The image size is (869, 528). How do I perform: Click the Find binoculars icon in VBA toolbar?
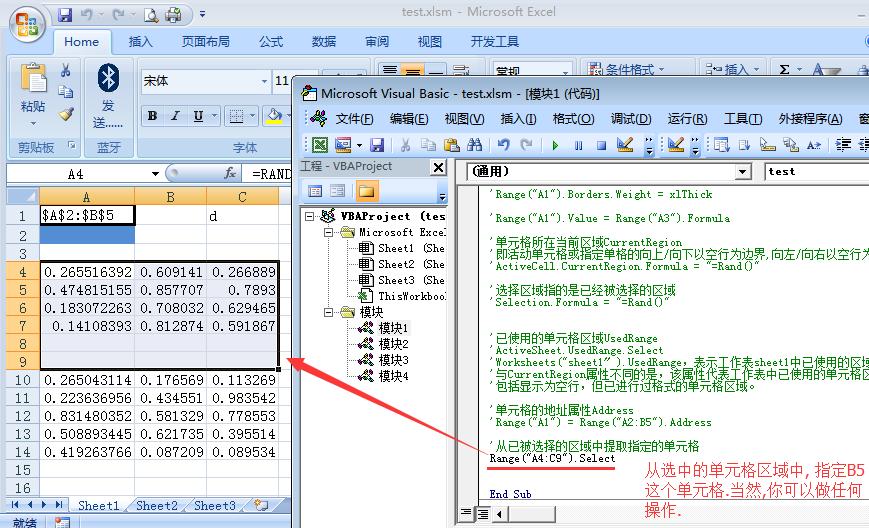[x=474, y=145]
